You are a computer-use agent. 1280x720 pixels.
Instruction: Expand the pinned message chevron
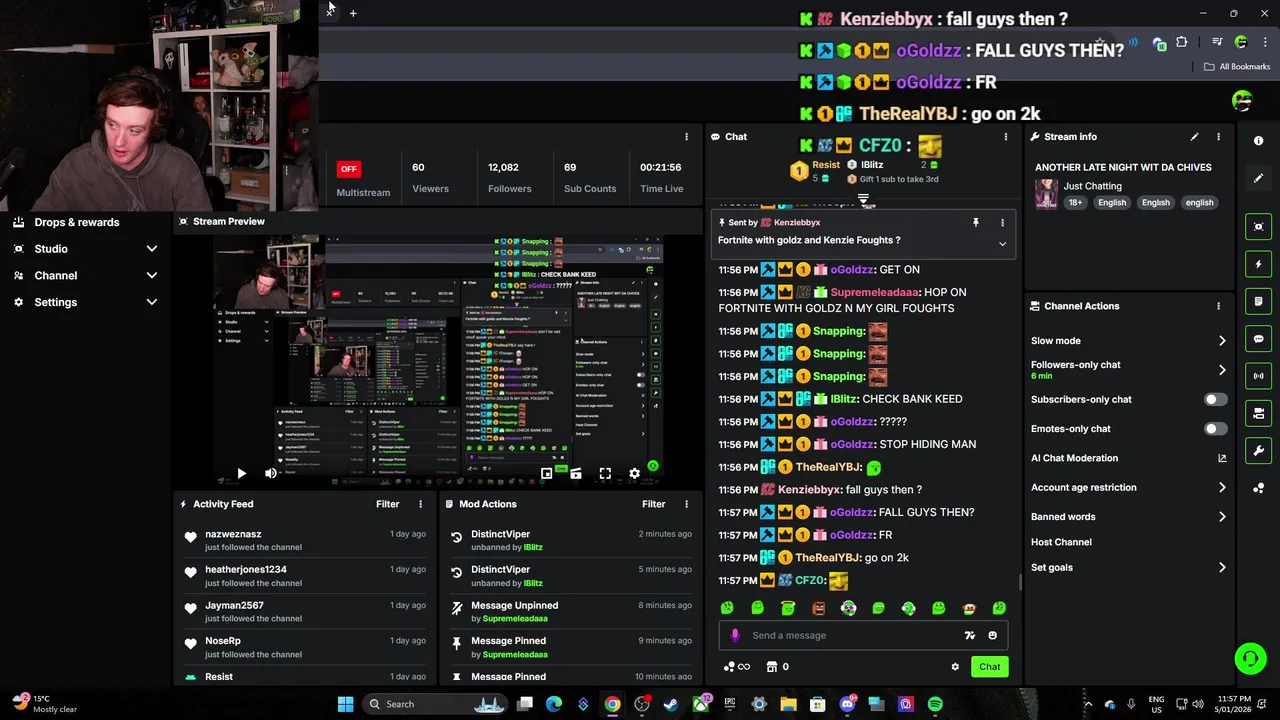[1002, 244]
